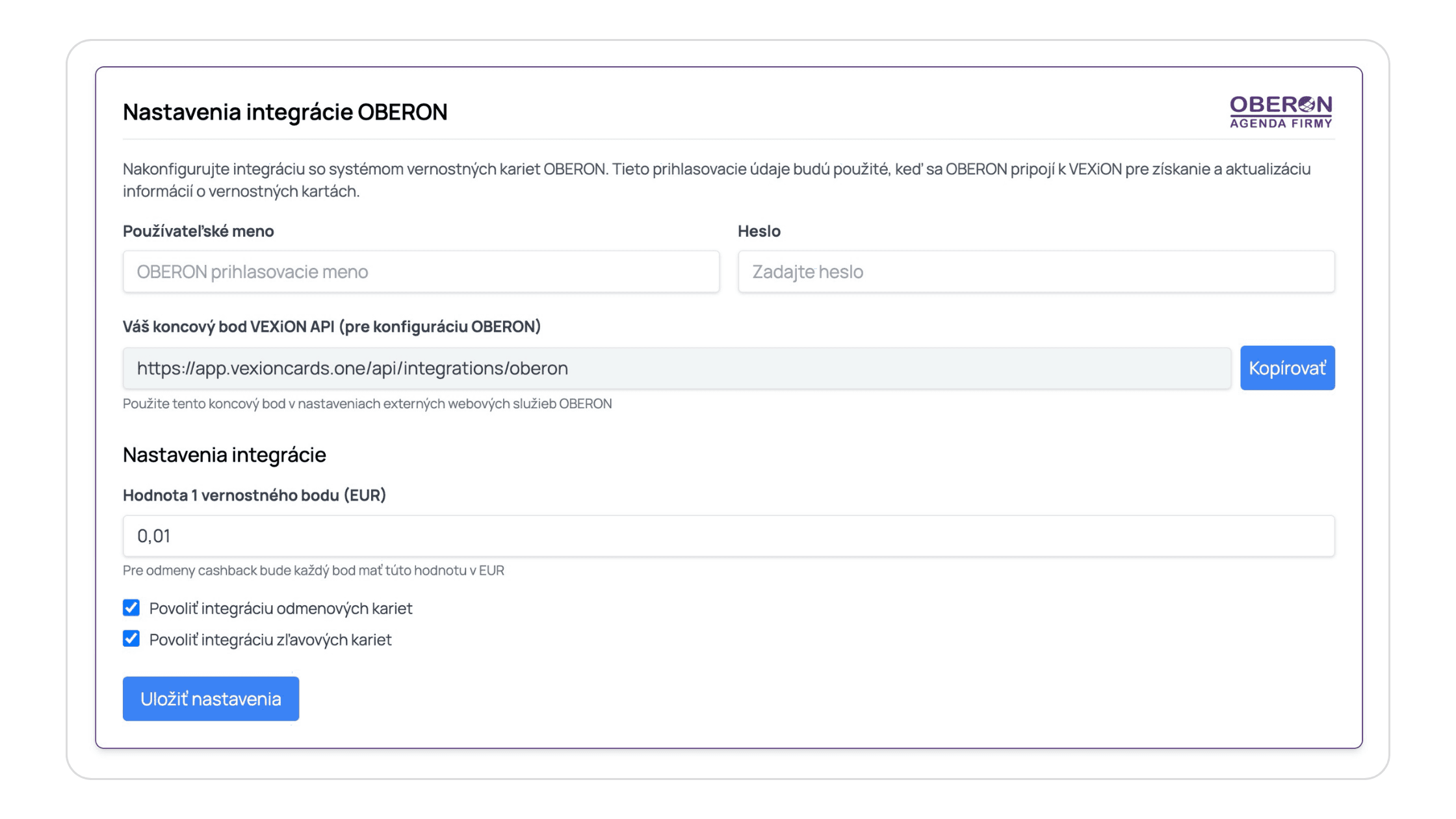Click the Heslo field label
The image size is (1456, 819).
coord(759,231)
